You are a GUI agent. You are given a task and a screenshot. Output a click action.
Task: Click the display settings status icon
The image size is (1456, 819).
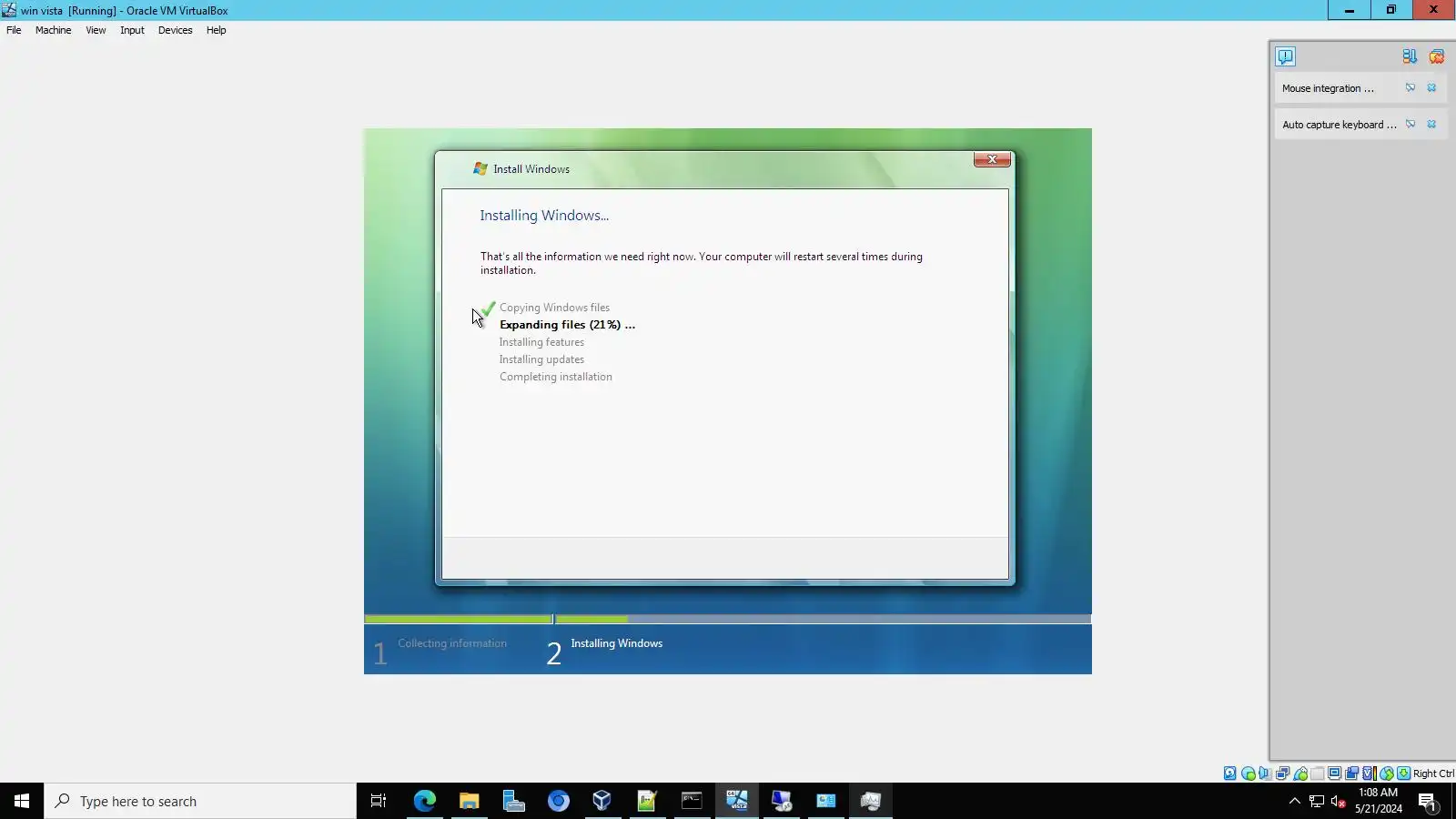point(1335,773)
